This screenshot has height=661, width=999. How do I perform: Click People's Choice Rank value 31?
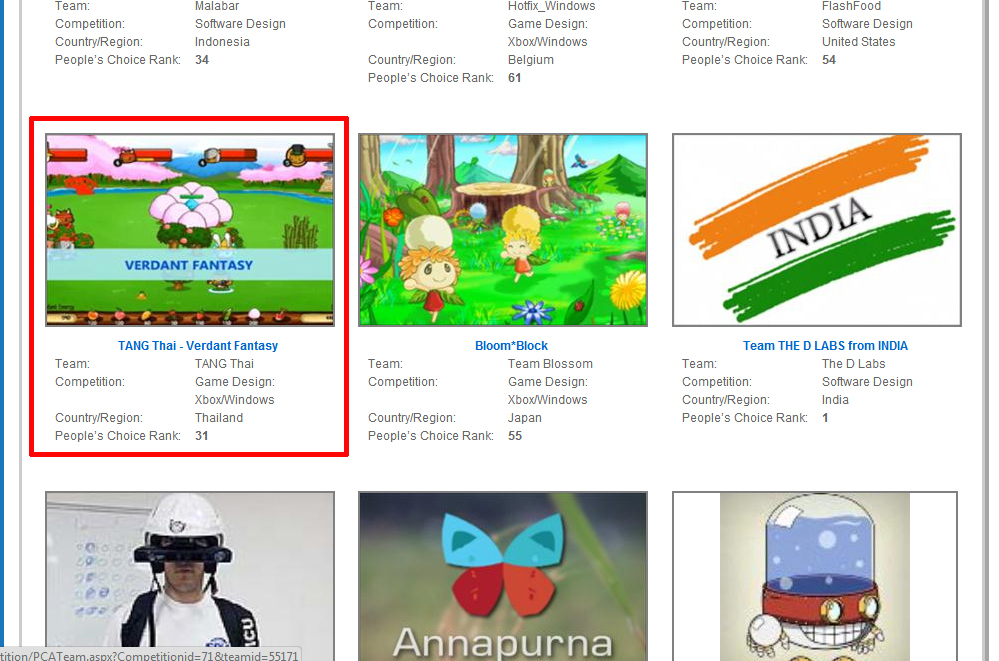(x=202, y=436)
